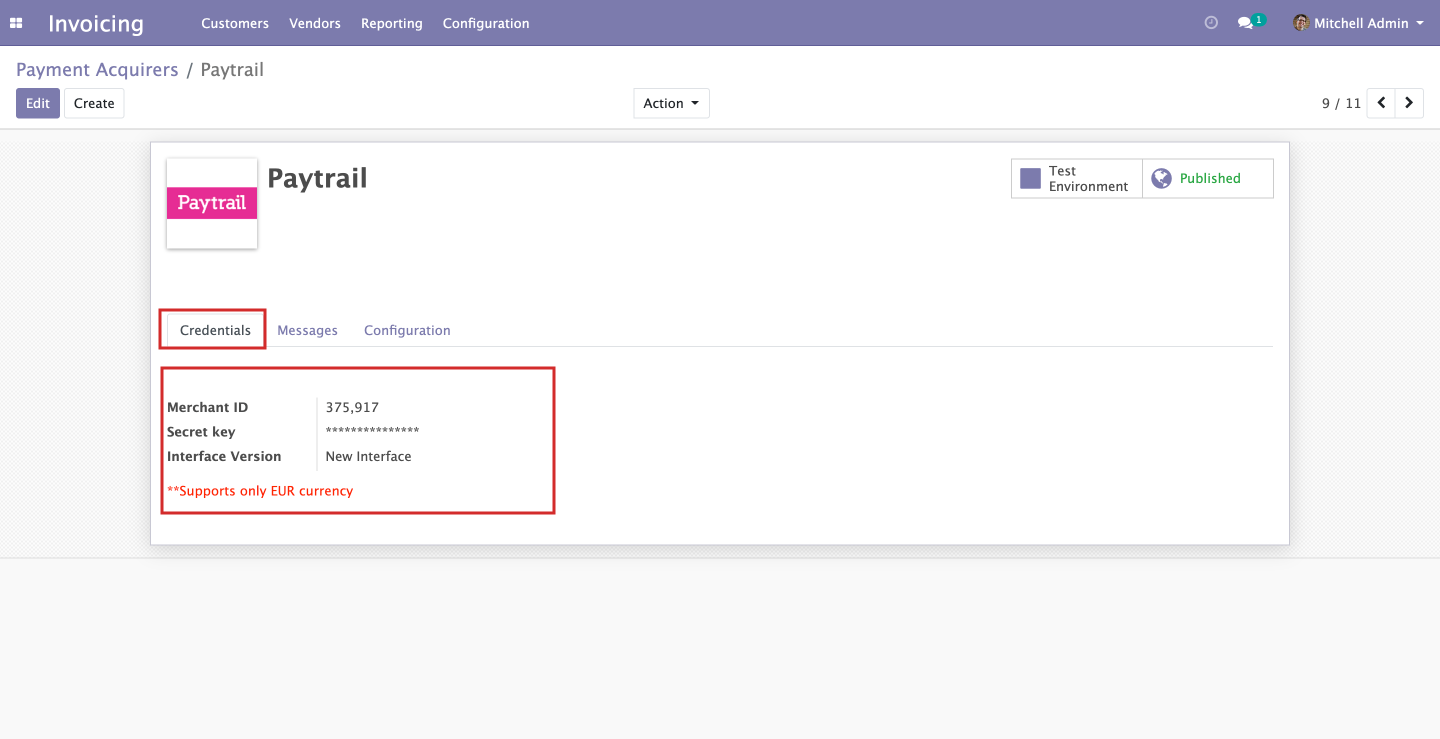Open the Configuration top menu
Screen dimensions: 1440x739
tap(486, 23)
